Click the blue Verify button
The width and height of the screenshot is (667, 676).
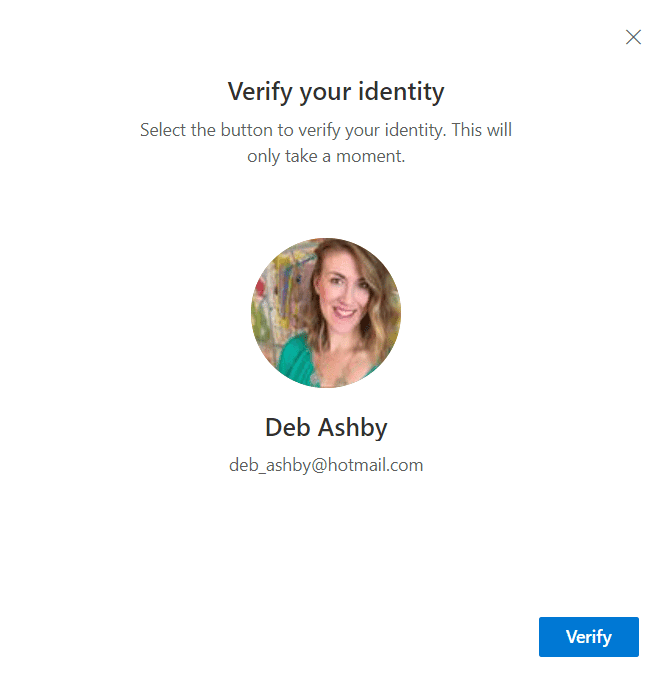pos(588,637)
